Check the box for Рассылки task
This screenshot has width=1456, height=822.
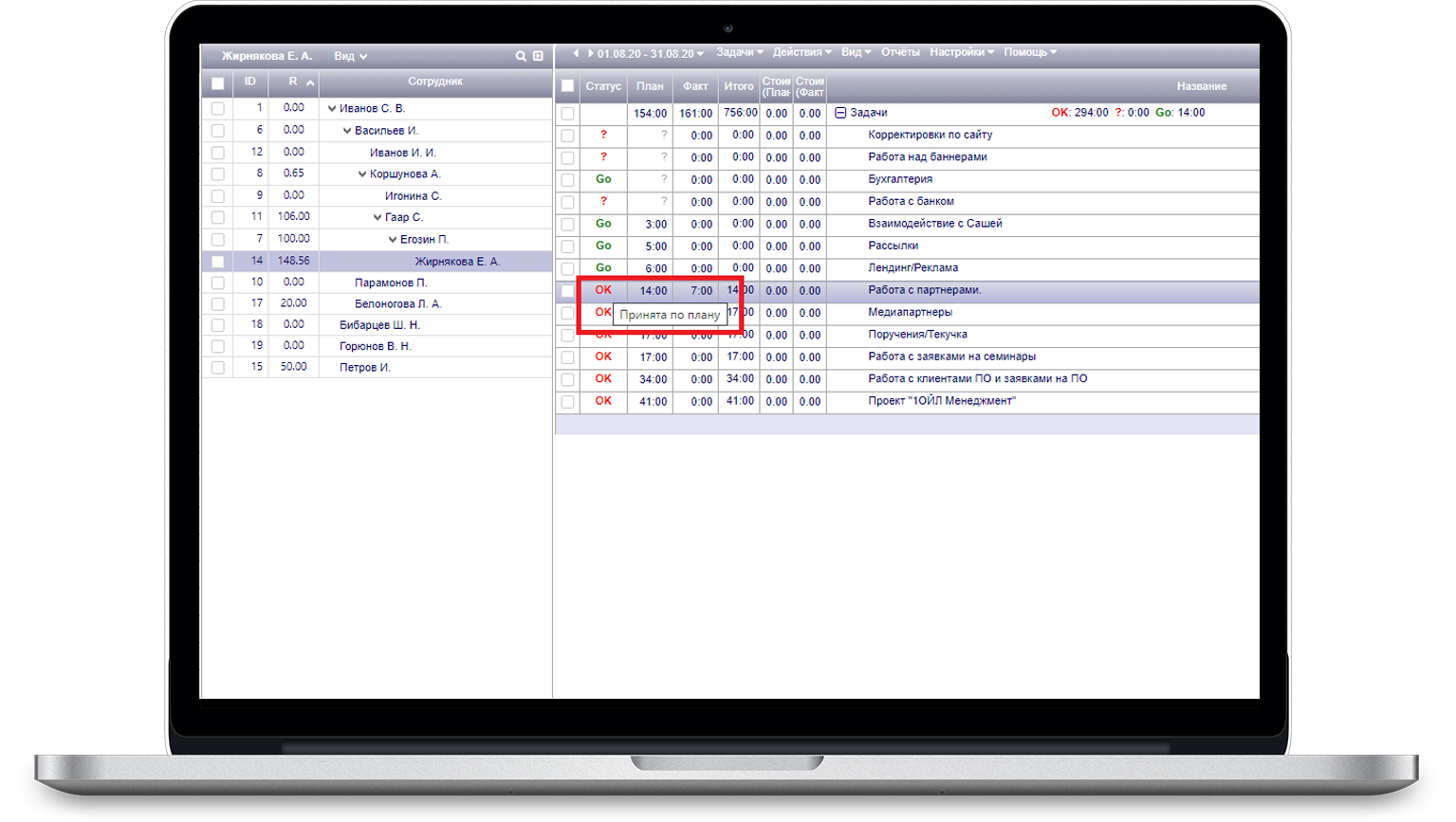click(x=567, y=247)
